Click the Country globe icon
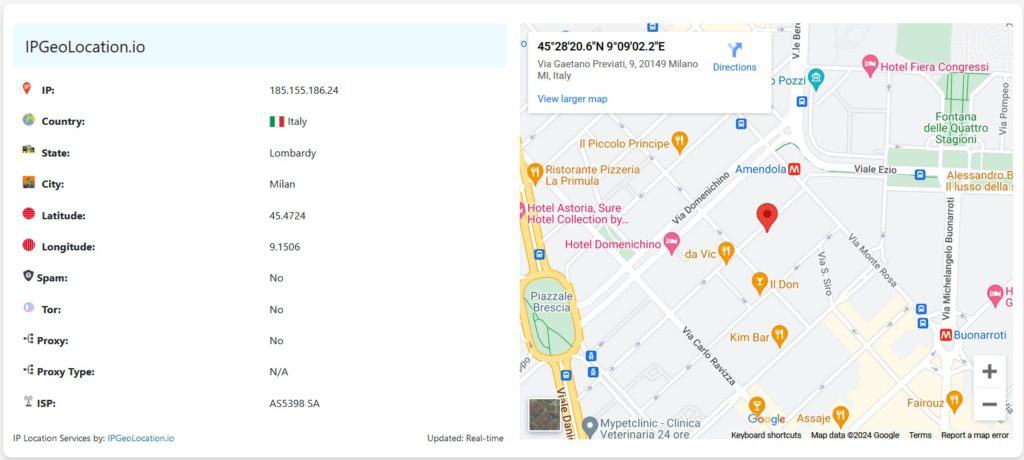The height and width of the screenshot is (460, 1024). tap(29, 120)
